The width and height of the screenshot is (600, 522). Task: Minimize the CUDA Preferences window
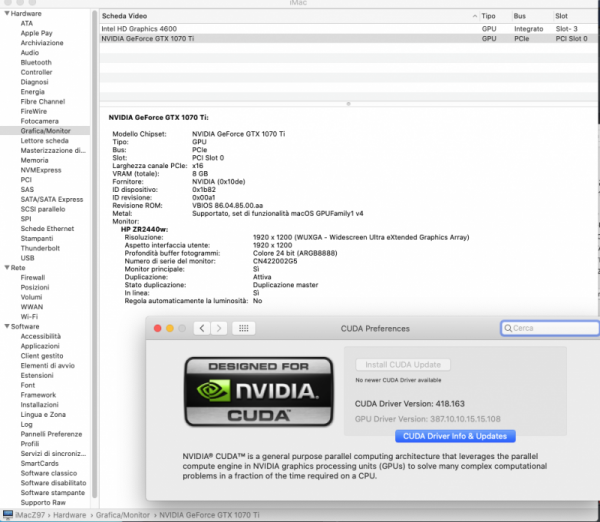170,328
